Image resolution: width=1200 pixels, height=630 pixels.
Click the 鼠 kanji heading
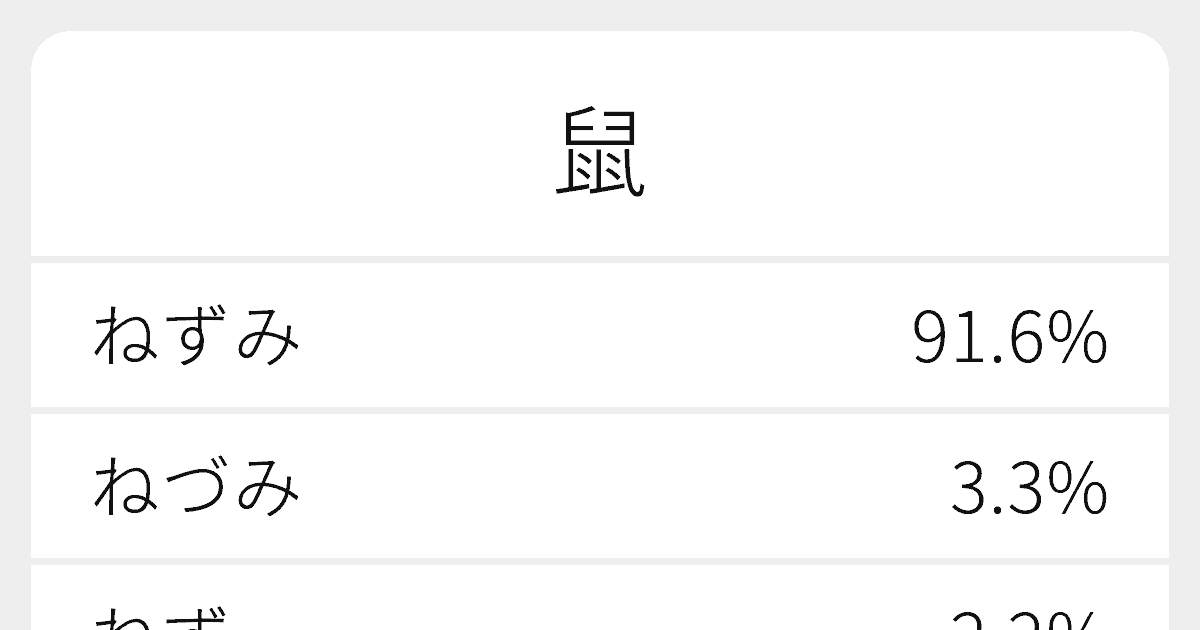tap(600, 155)
